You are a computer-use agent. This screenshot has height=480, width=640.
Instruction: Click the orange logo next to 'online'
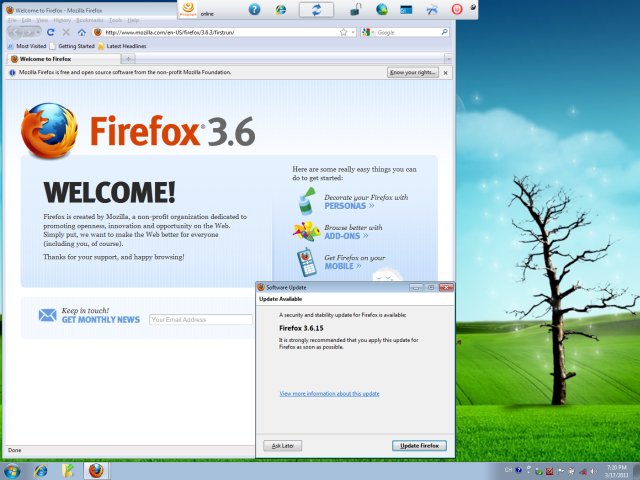[x=188, y=9]
